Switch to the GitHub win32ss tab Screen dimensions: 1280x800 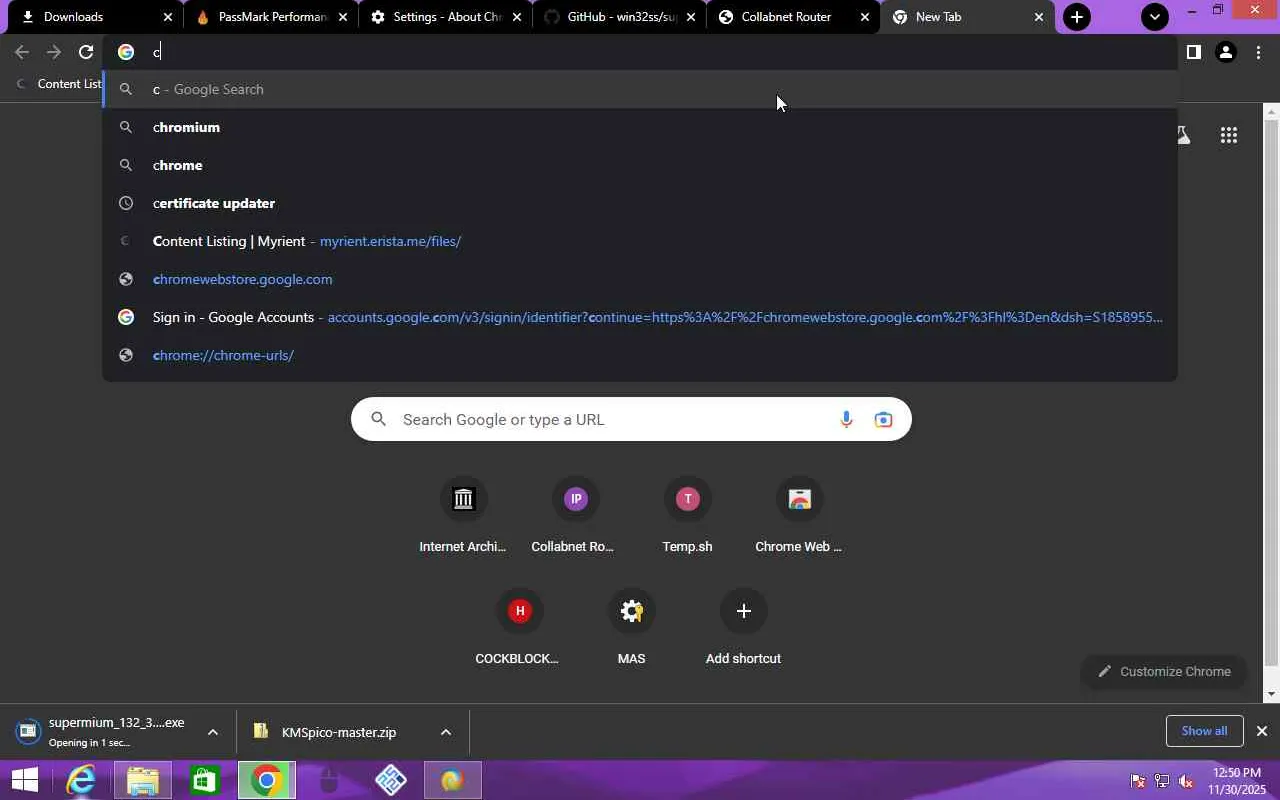[x=620, y=17]
